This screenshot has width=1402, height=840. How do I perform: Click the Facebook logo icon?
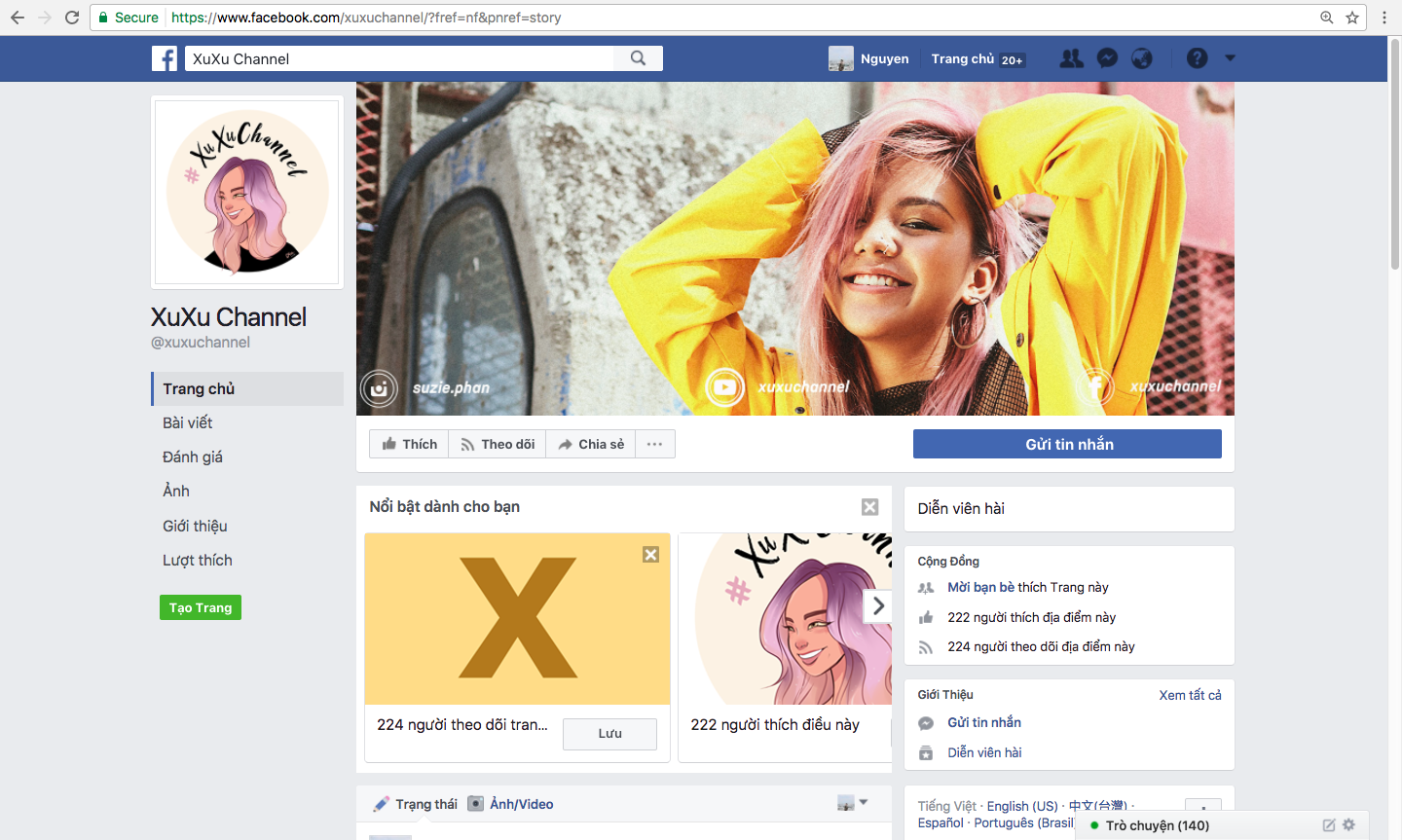point(165,58)
